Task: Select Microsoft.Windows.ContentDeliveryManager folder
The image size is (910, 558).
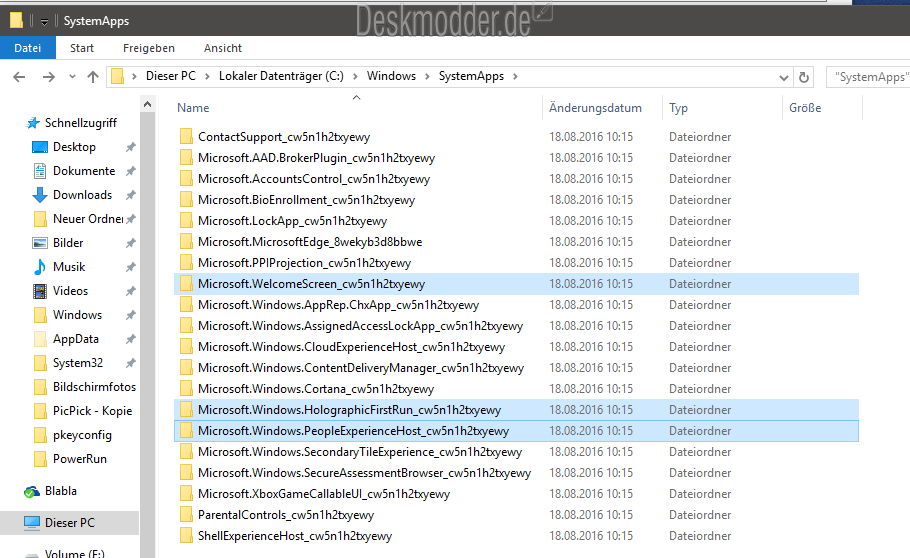Action: [x=360, y=368]
